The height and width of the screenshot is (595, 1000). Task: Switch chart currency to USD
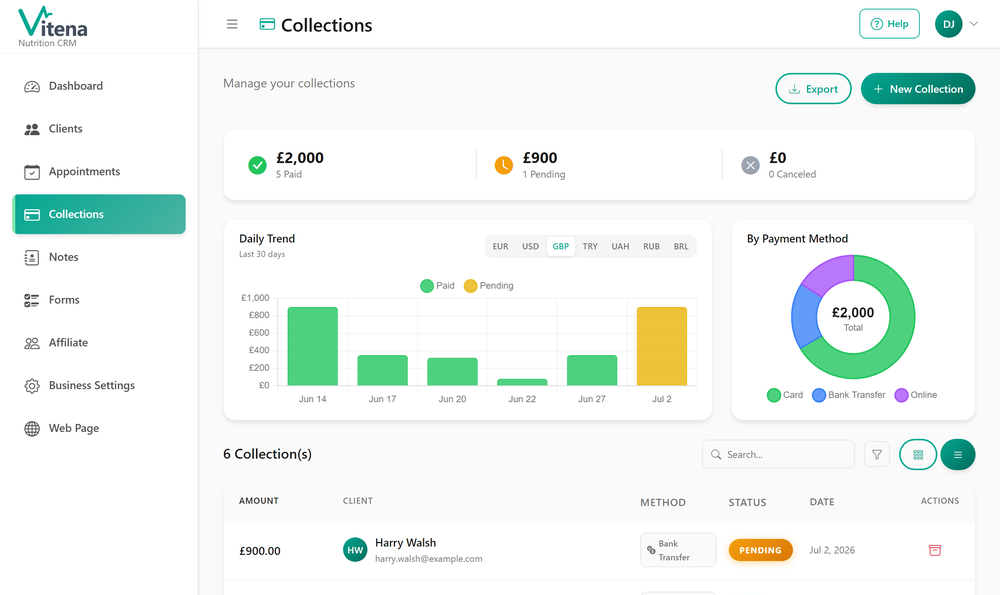(x=531, y=246)
